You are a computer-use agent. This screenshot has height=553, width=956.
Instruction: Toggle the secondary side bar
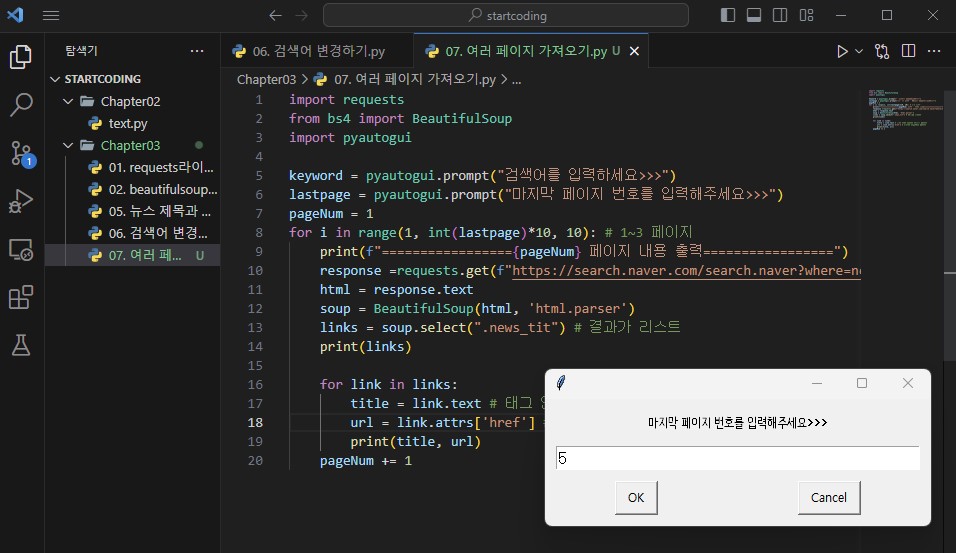(780, 15)
